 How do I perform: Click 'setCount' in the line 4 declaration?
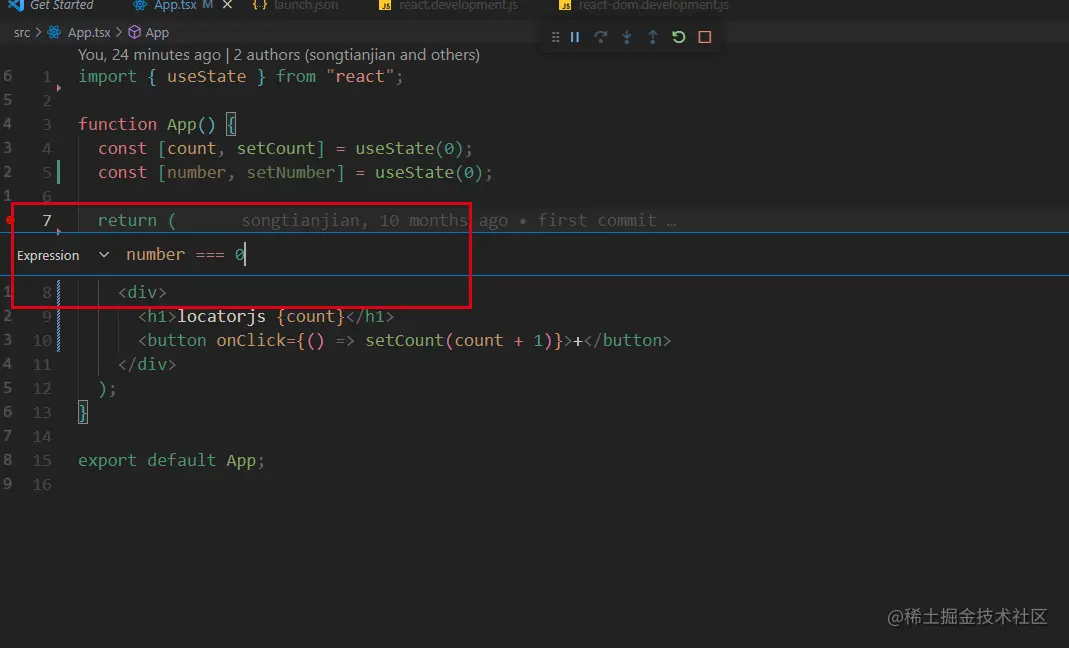pyautogui.click(x=276, y=149)
